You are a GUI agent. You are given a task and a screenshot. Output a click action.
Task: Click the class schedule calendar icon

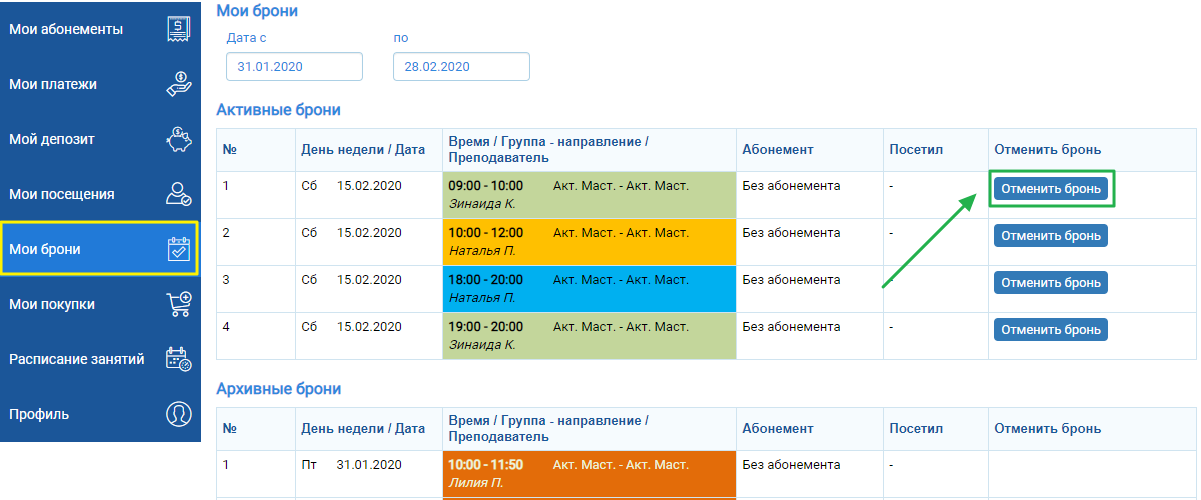pyautogui.click(x=179, y=359)
